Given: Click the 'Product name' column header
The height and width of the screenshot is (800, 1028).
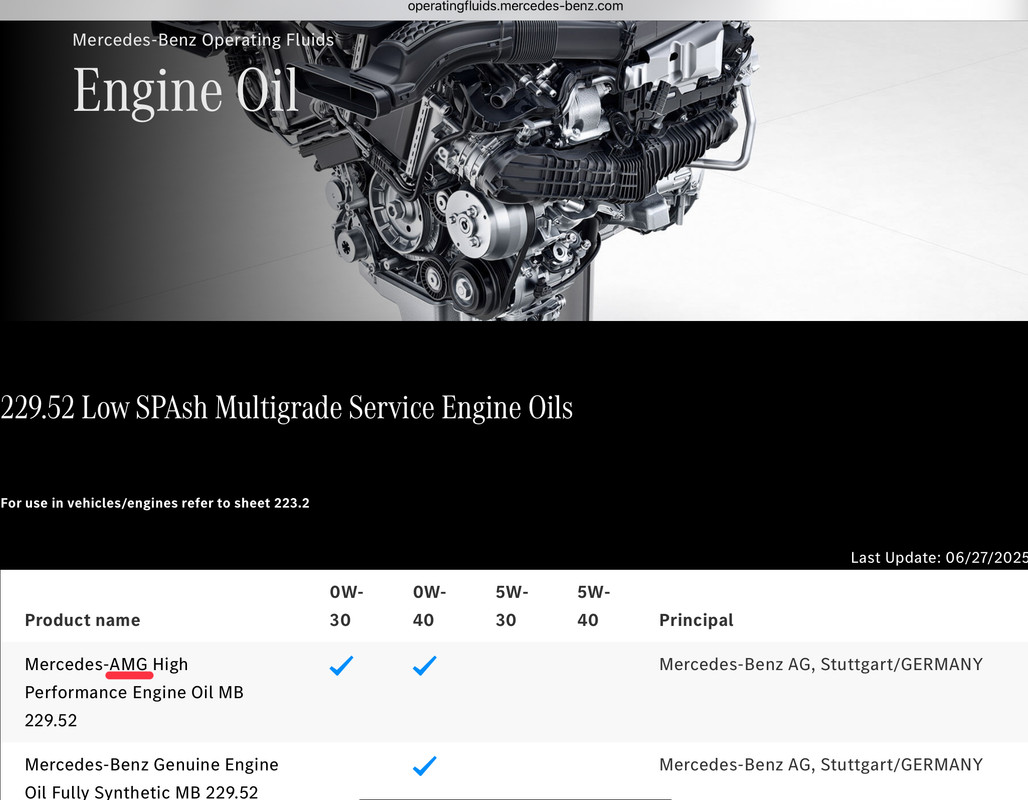Looking at the screenshot, I should coord(83,620).
